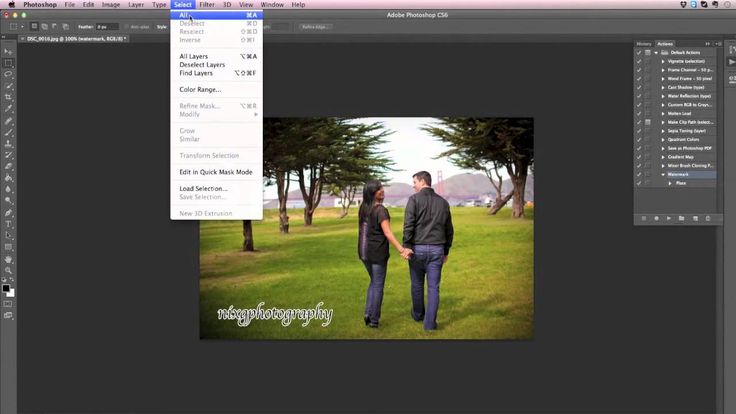
Task: Choose All Layers in Select menu
Action: pyautogui.click(x=216, y=56)
